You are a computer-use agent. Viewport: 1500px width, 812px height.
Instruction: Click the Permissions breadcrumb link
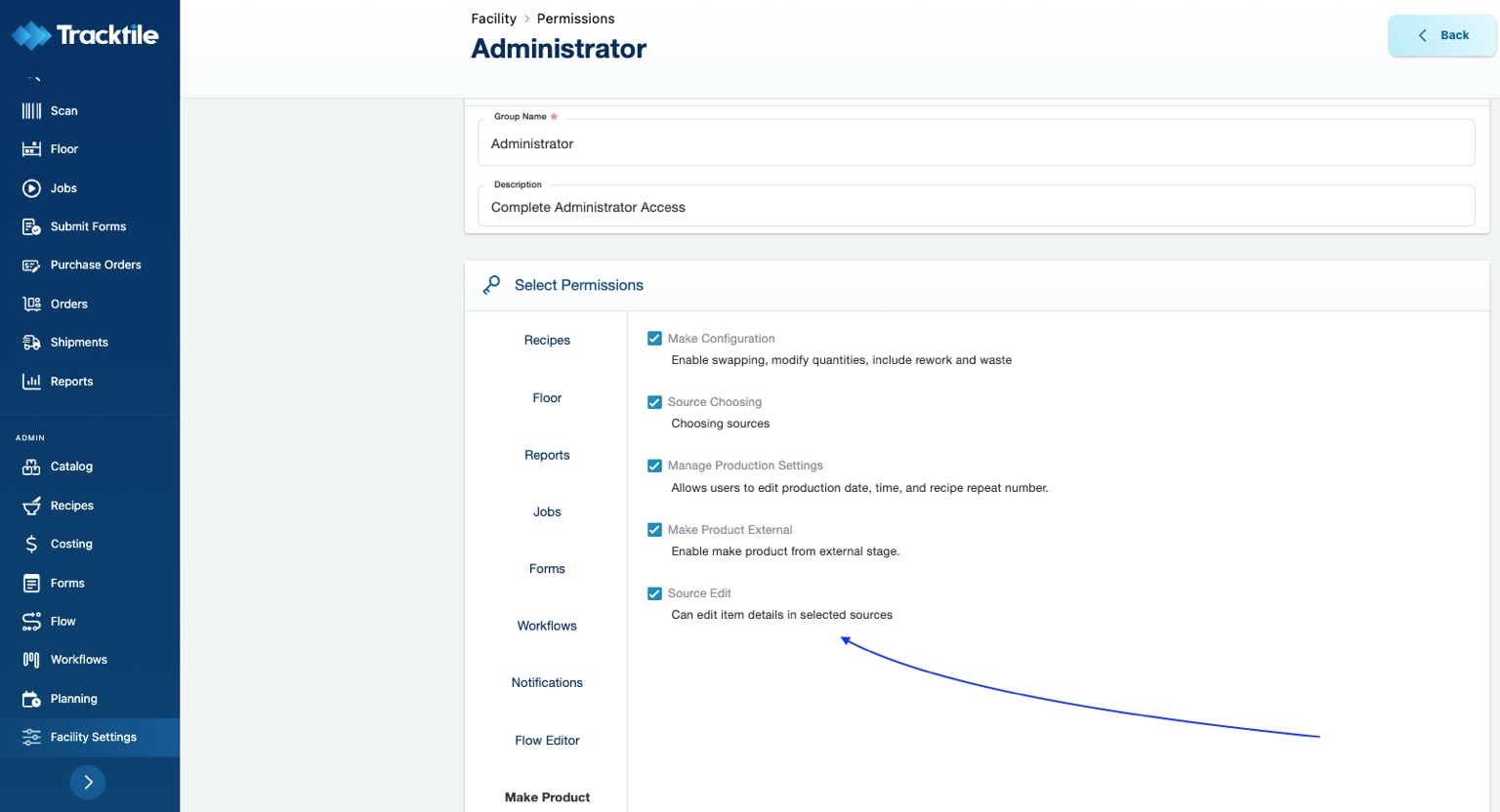[x=575, y=19]
